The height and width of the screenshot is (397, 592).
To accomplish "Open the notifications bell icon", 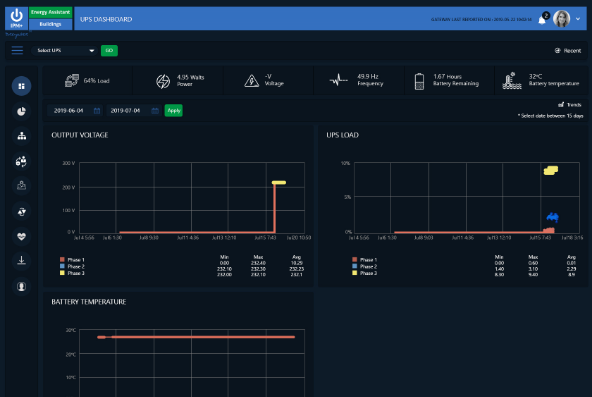I will 542,20.
